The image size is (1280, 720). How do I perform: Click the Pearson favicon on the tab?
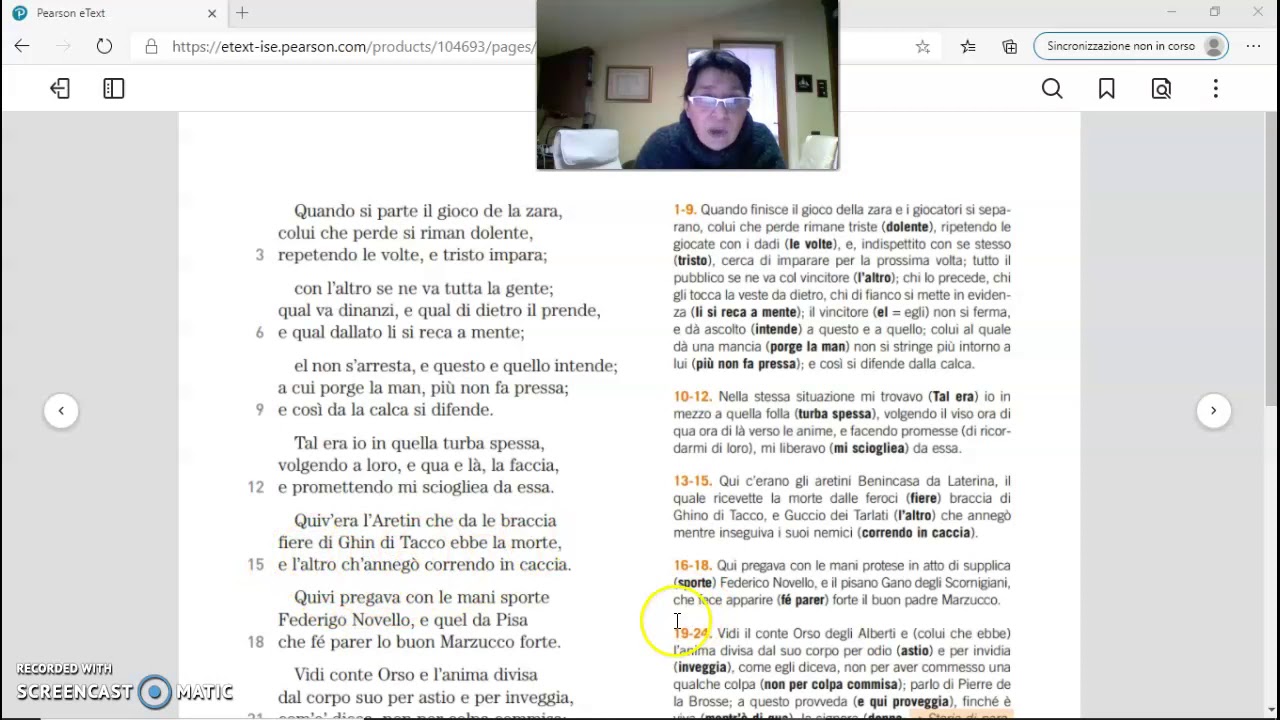tap(20, 13)
